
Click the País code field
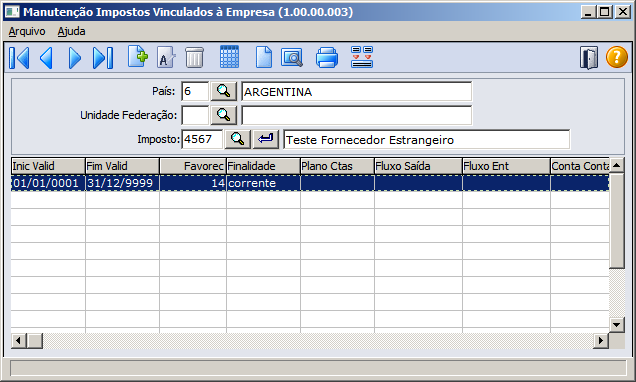point(195,91)
